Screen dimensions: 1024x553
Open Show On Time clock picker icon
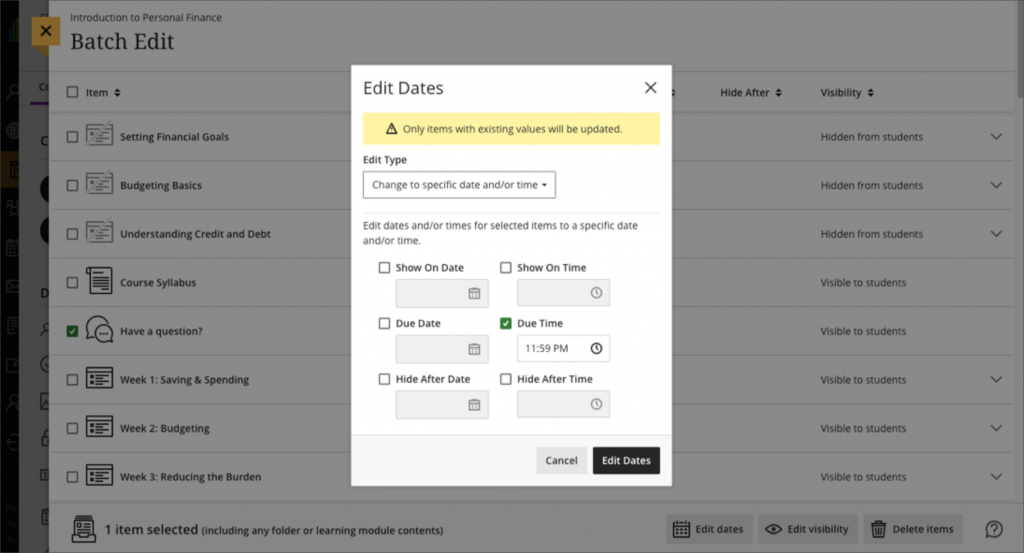[x=596, y=293]
